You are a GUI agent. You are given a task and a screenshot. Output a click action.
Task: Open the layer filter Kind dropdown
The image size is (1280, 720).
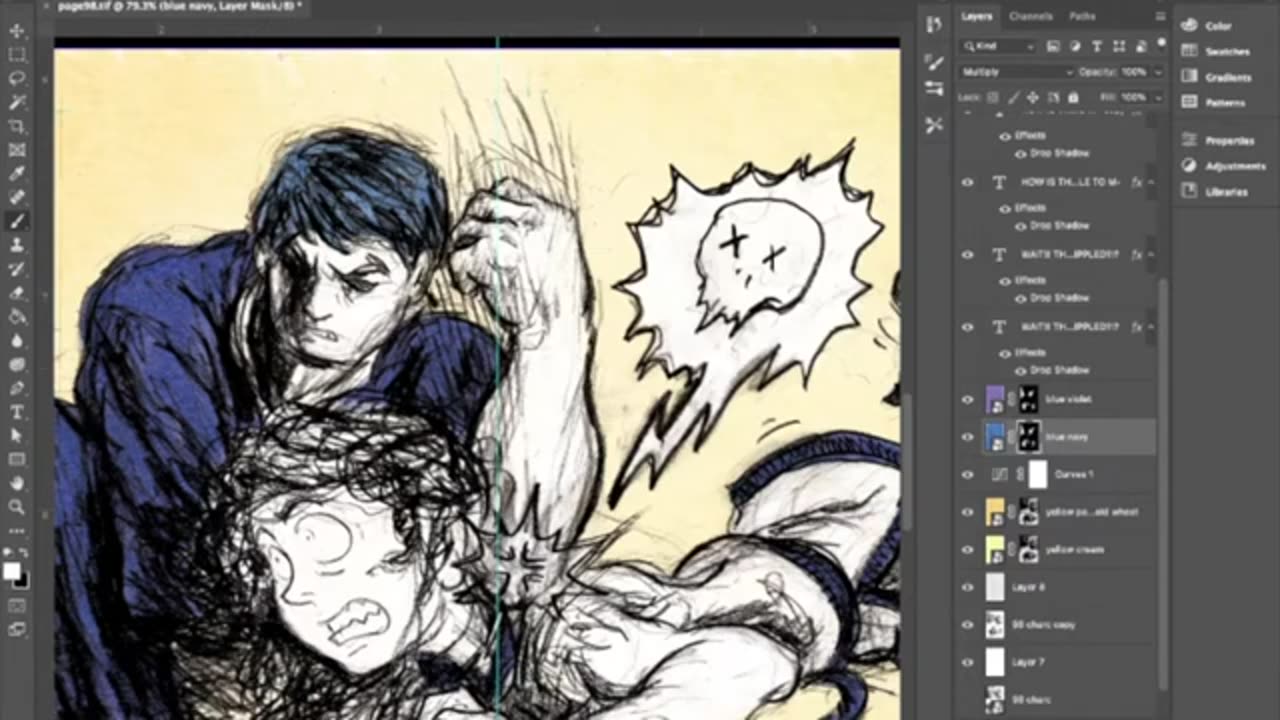click(x=1000, y=46)
